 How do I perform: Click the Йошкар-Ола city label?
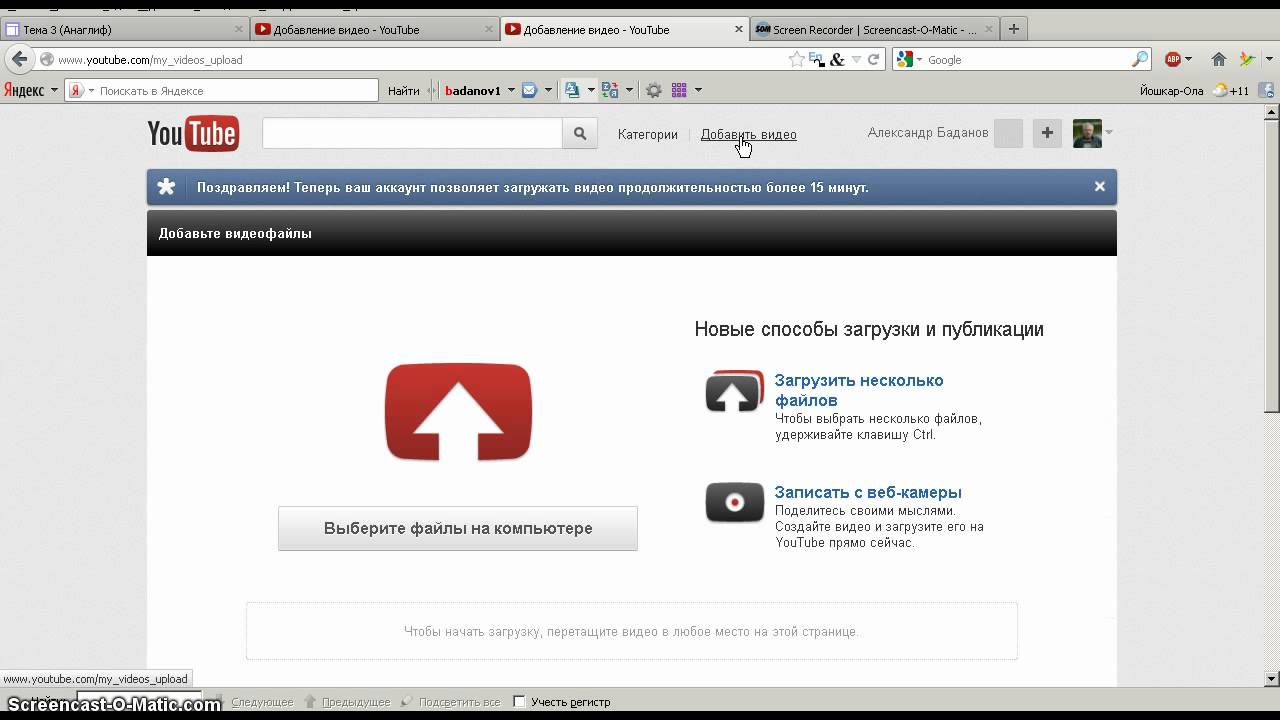click(1171, 90)
